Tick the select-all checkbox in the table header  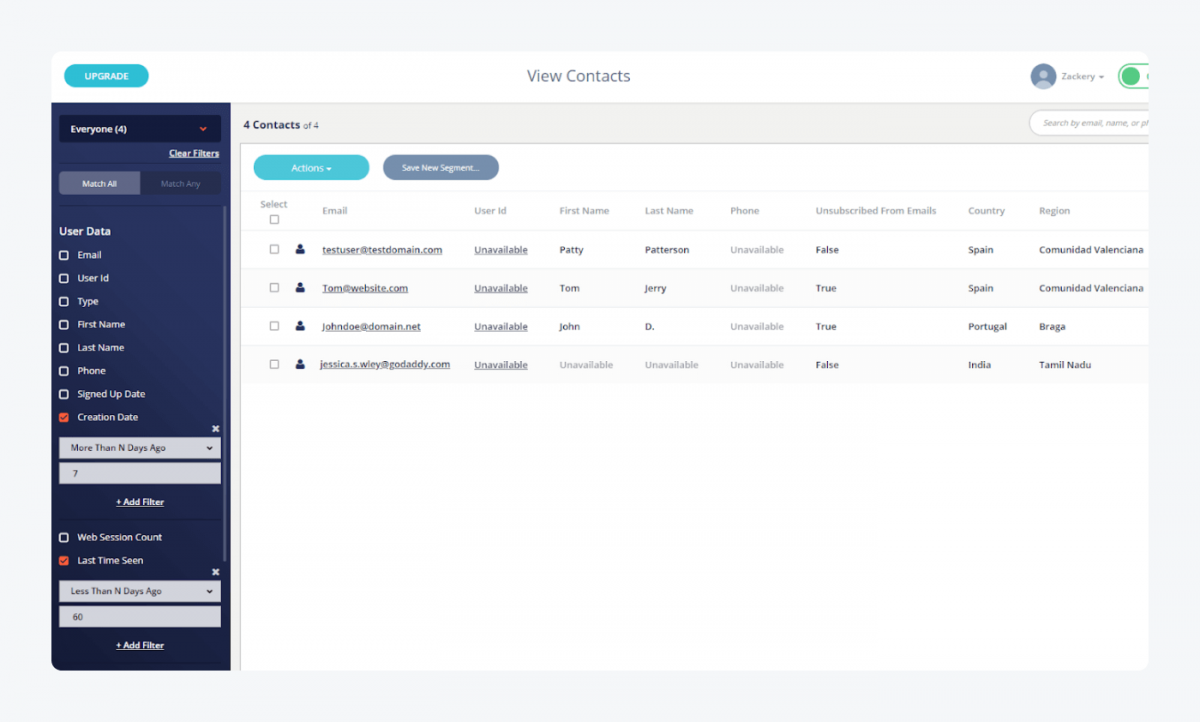click(274, 219)
